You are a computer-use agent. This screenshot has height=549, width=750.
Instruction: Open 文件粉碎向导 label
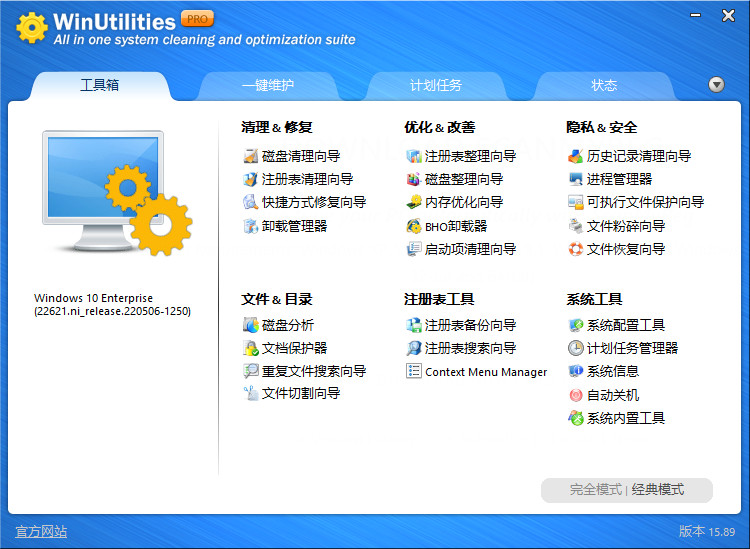click(626, 226)
